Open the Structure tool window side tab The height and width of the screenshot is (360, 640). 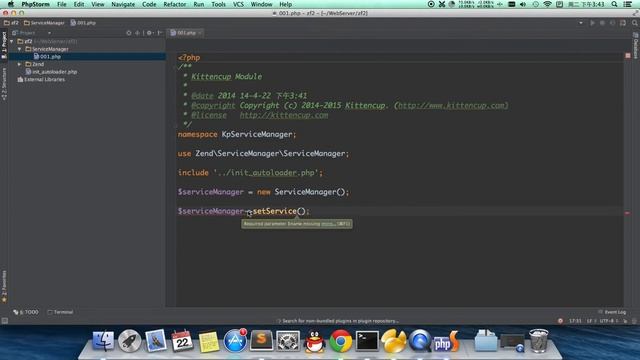(4, 84)
